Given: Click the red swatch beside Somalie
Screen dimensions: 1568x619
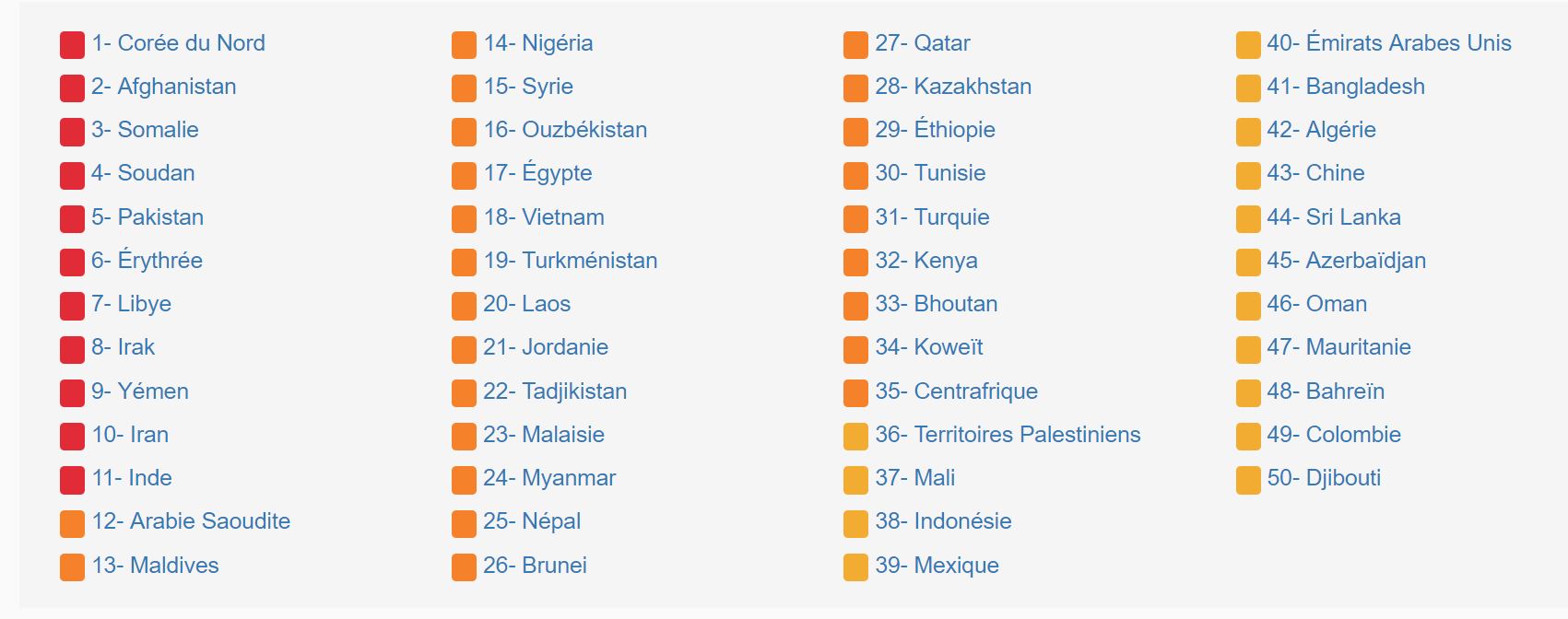Looking at the screenshot, I should (72, 132).
